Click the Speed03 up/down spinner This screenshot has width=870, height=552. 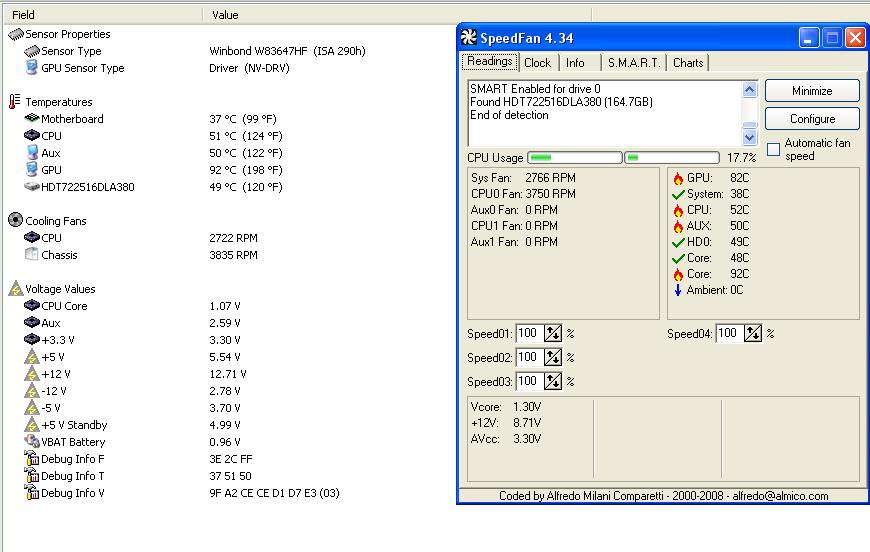click(x=553, y=381)
